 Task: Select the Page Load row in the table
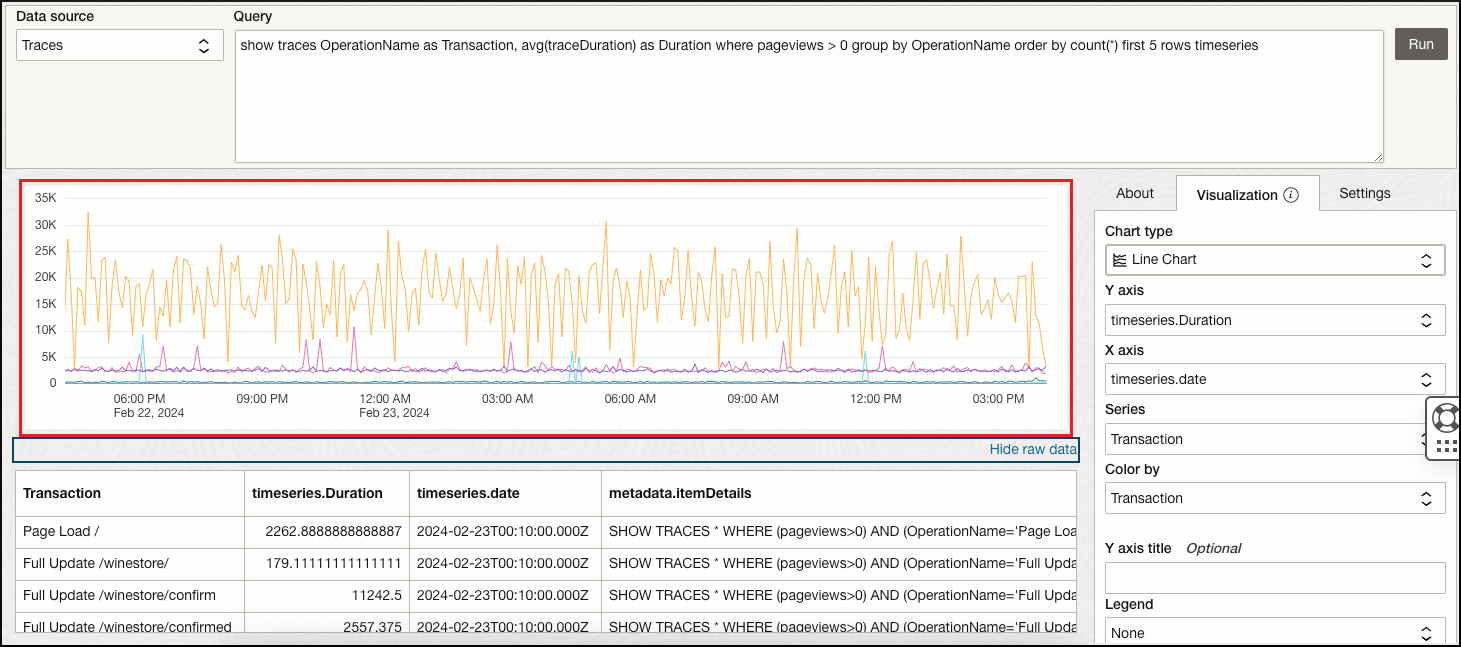pyautogui.click(x=129, y=531)
